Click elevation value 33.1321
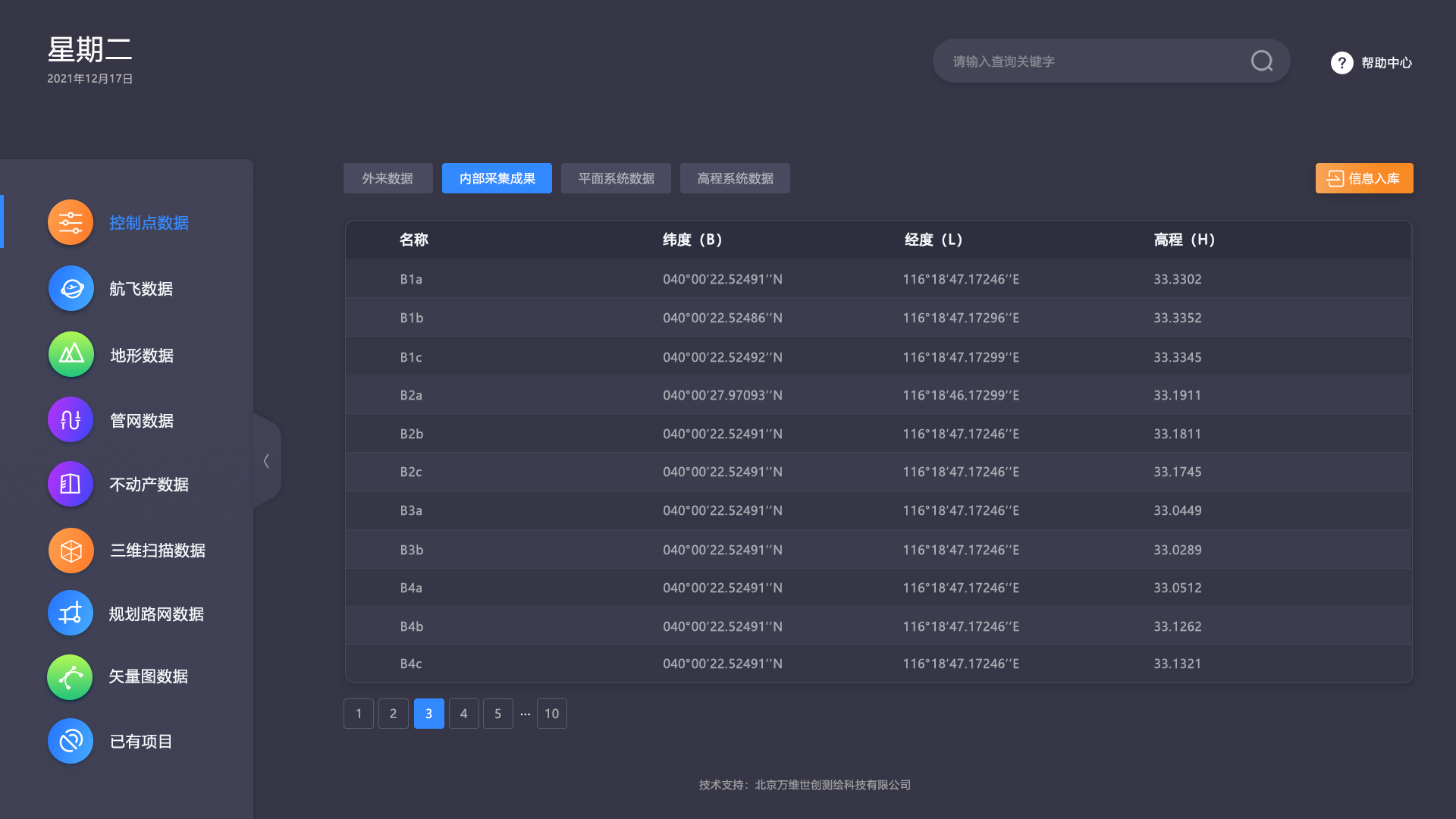This screenshot has width=1456, height=819. click(x=1178, y=664)
